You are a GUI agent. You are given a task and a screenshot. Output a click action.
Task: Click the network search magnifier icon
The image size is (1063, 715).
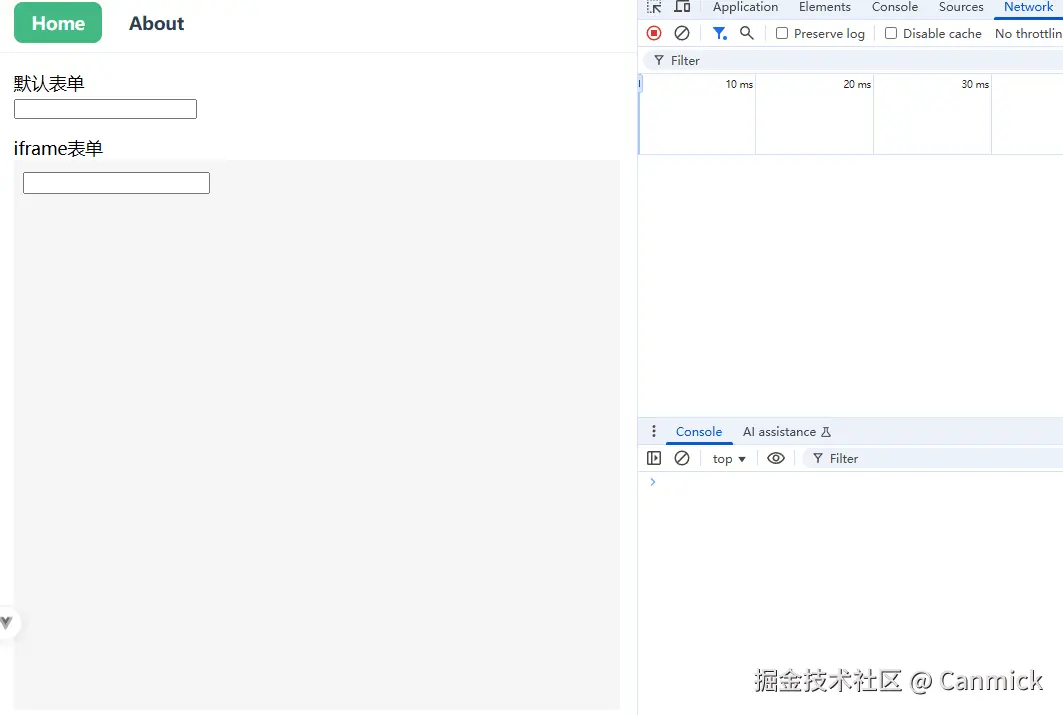click(x=746, y=33)
